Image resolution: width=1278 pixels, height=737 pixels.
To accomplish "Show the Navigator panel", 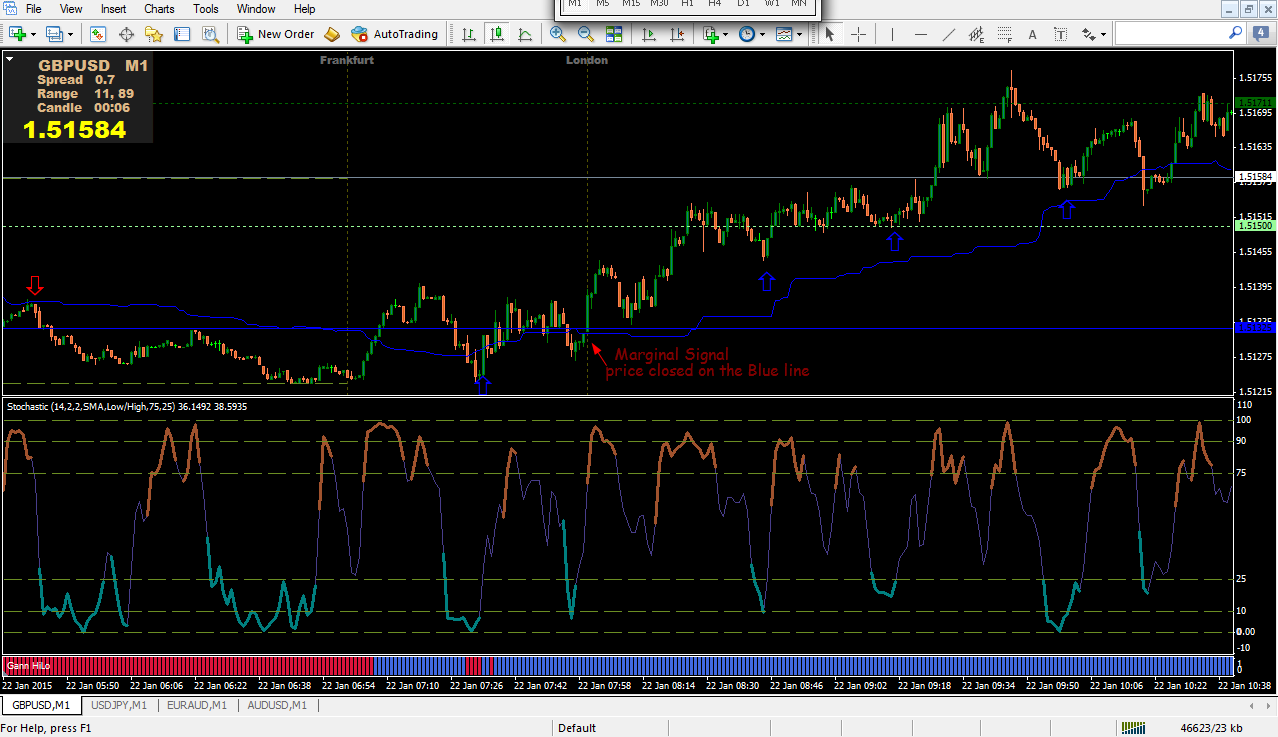I will (x=154, y=34).
